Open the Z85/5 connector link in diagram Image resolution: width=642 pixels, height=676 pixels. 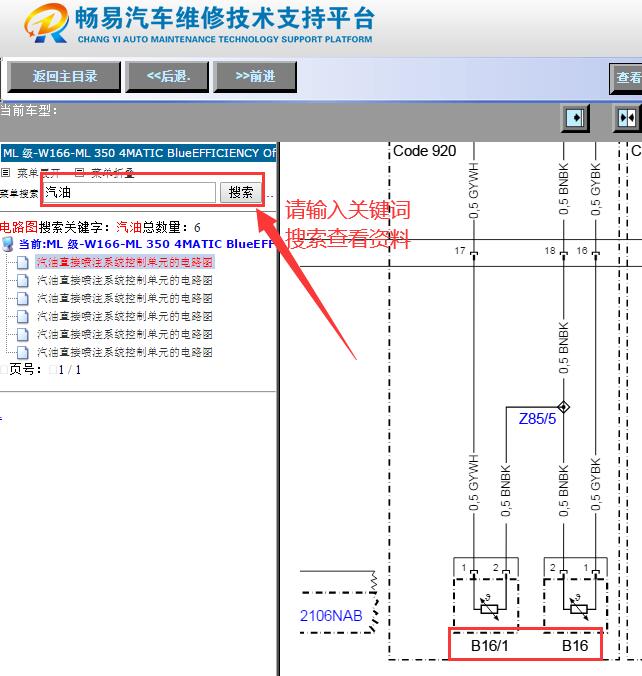pyautogui.click(x=537, y=419)
